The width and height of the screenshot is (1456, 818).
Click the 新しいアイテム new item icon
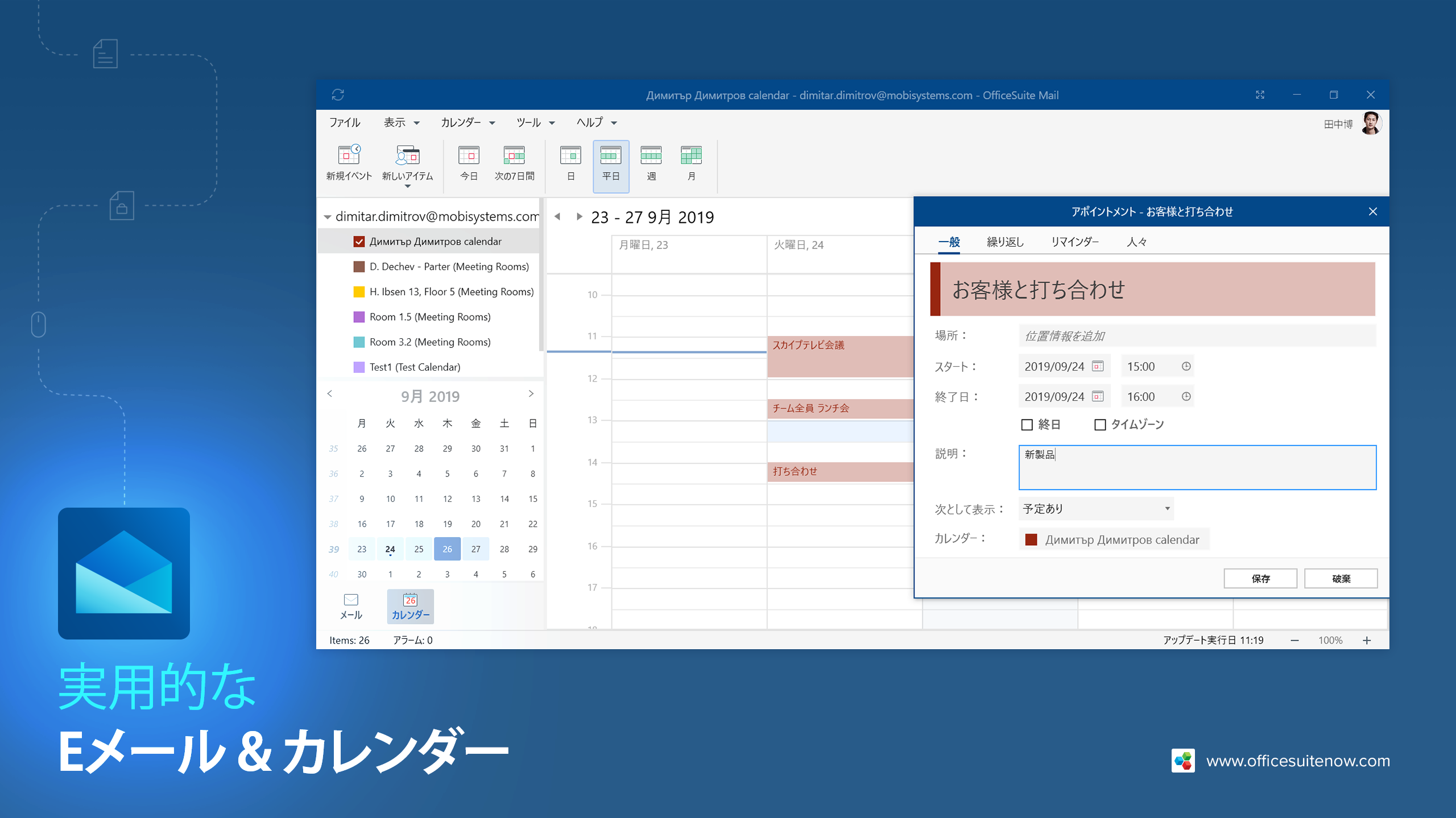coord(407,155)
